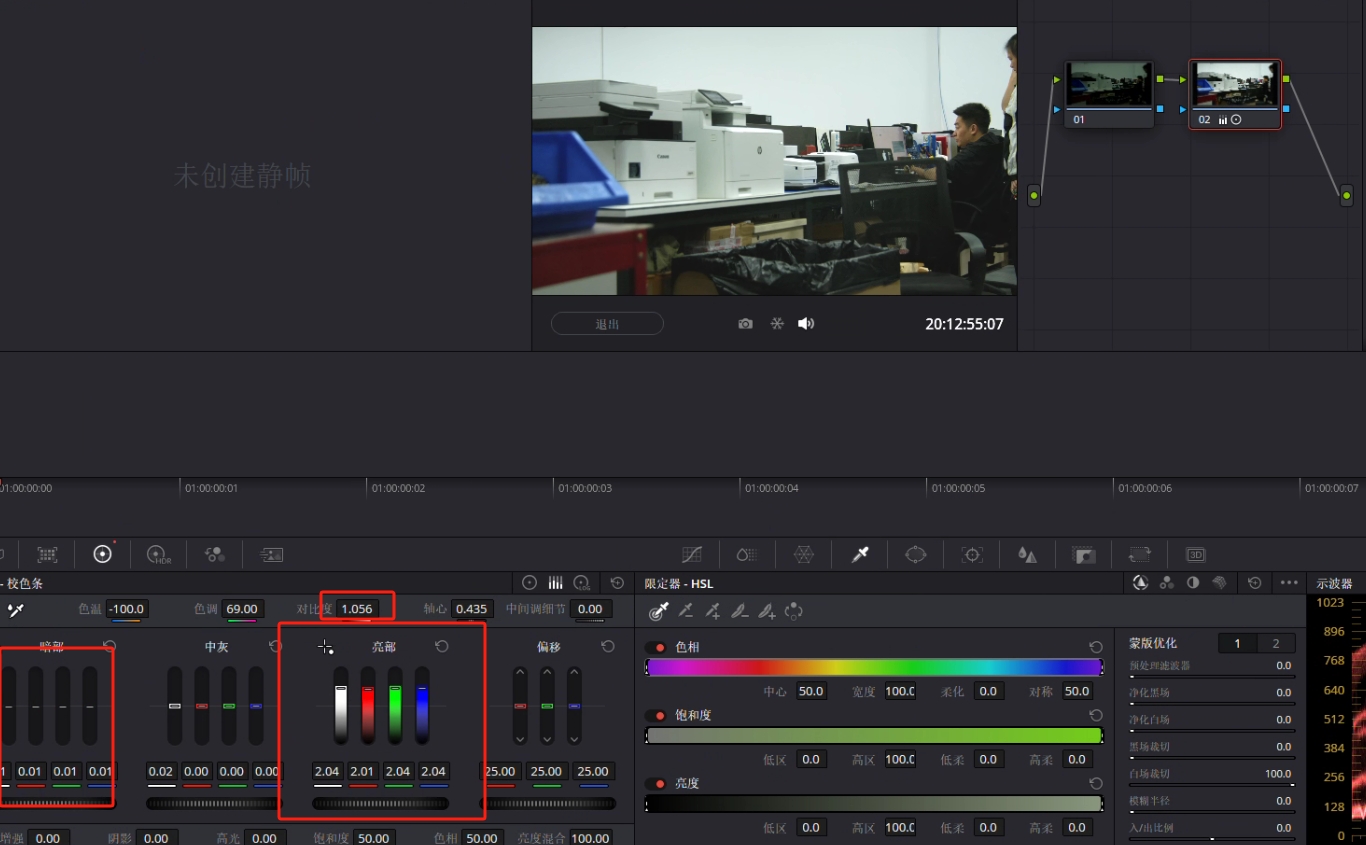
Task: Select the add color picker
Action: coord(713,610)
